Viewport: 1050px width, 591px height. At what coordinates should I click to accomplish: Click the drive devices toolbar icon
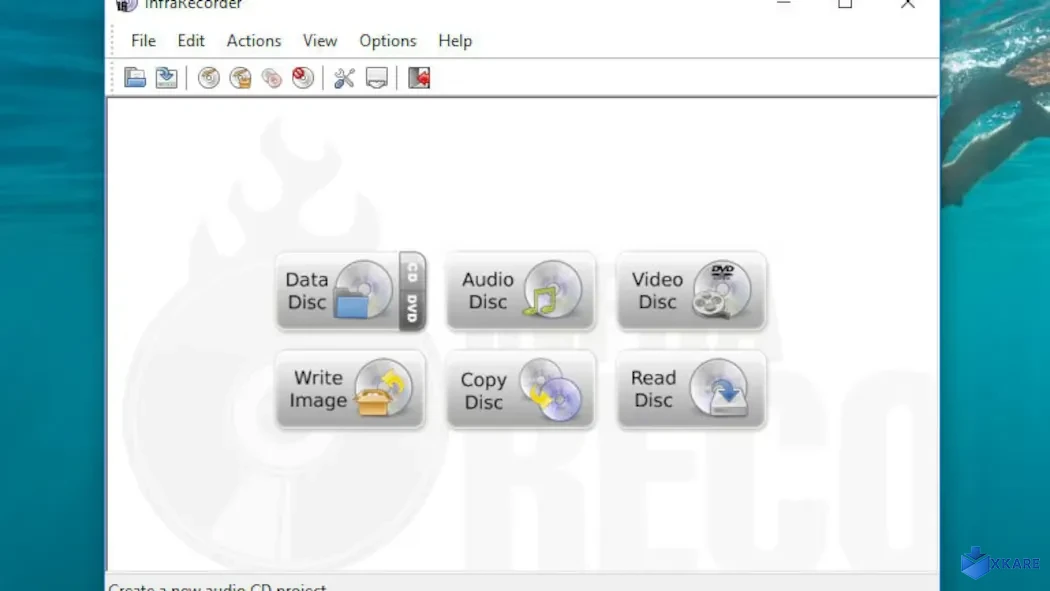point(376,78)
